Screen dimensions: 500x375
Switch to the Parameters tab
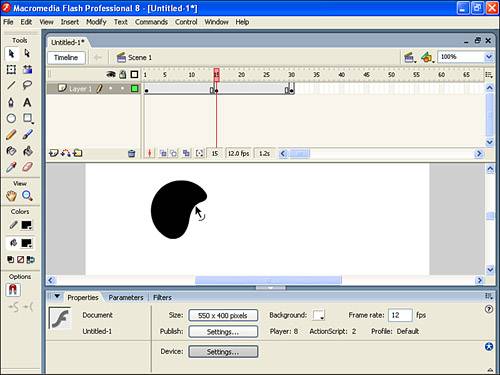[x=126, y=297]
